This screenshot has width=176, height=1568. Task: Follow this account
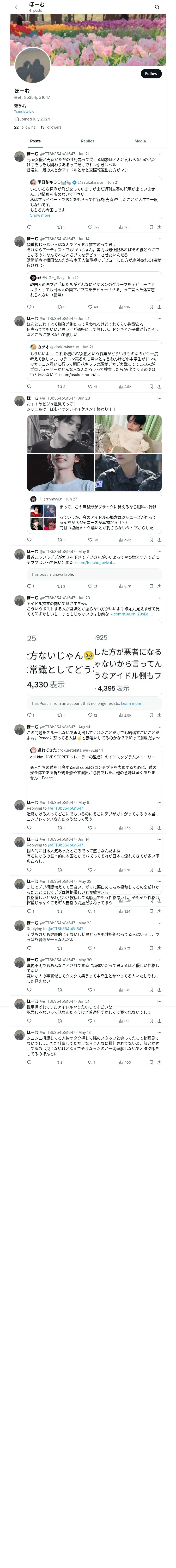[150, 74]
